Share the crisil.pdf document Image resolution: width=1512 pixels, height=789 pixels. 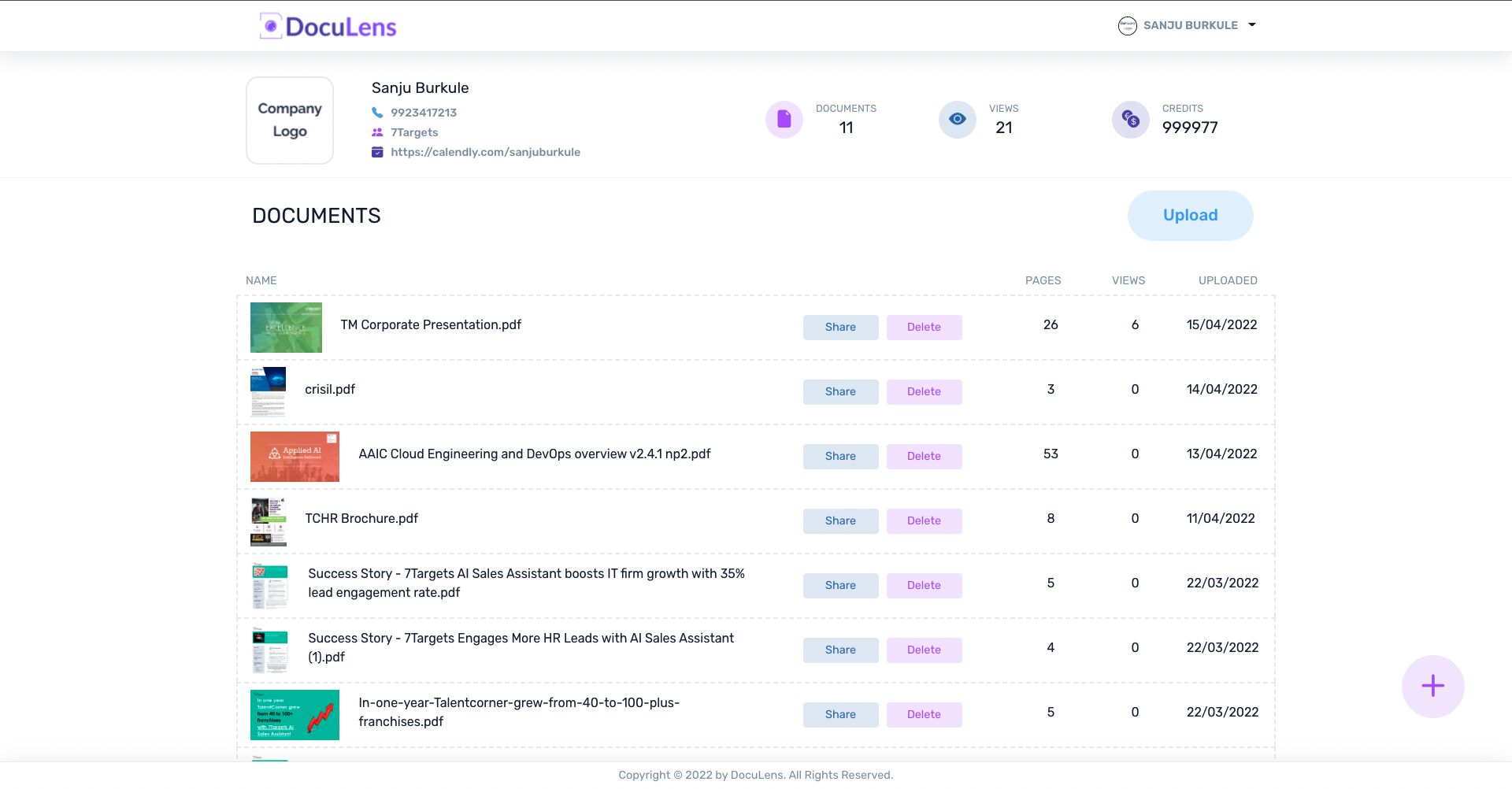click(840, 392)
